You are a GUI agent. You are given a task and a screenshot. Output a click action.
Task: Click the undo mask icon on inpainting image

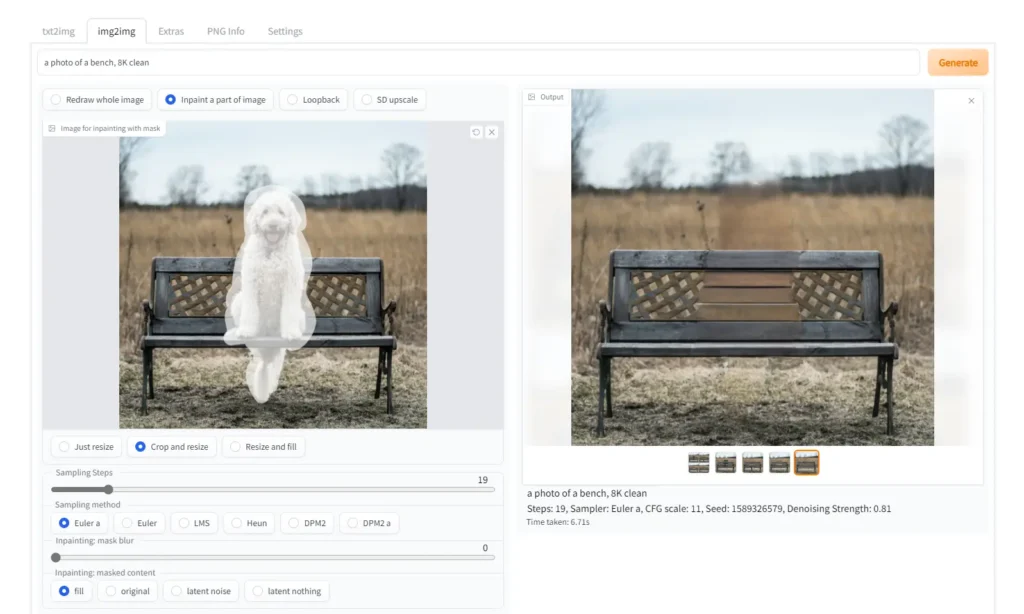click(476, 132)
